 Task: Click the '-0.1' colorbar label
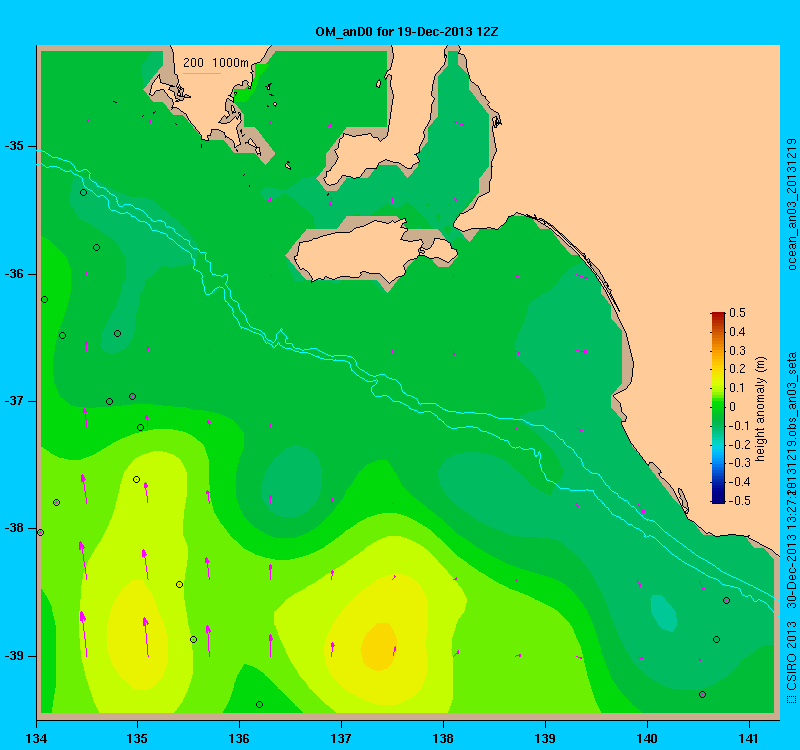tap(738, 426)
